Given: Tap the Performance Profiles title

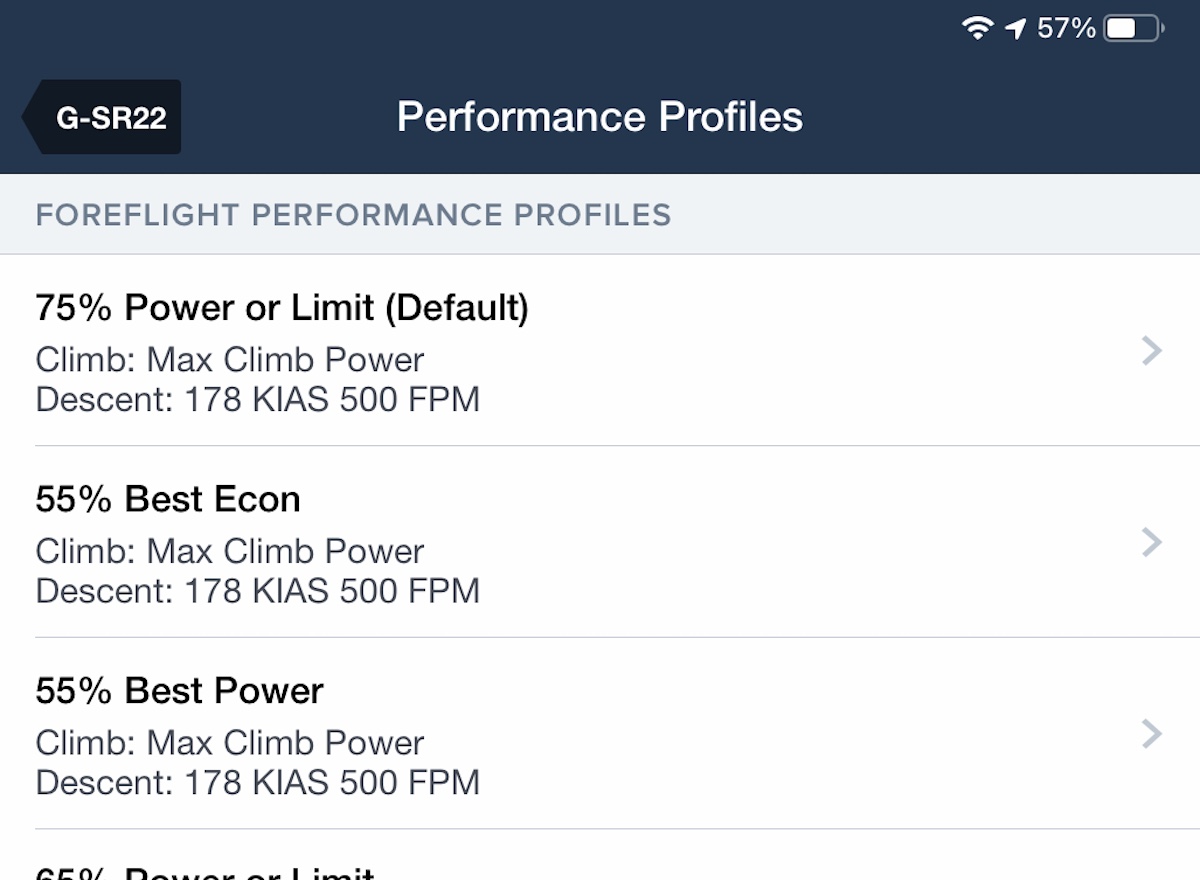Looking at the screenshot, I should [x=600, y=116].
